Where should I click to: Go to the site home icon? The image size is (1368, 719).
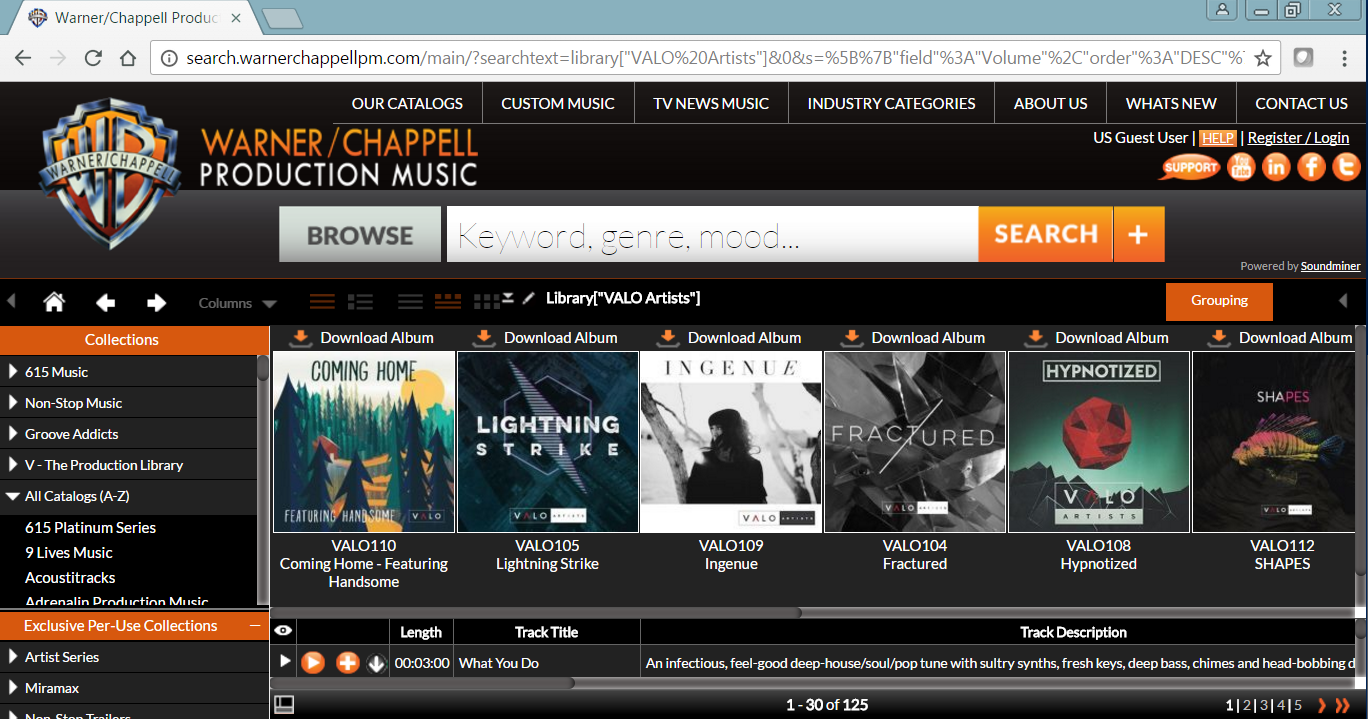point(54,302)
